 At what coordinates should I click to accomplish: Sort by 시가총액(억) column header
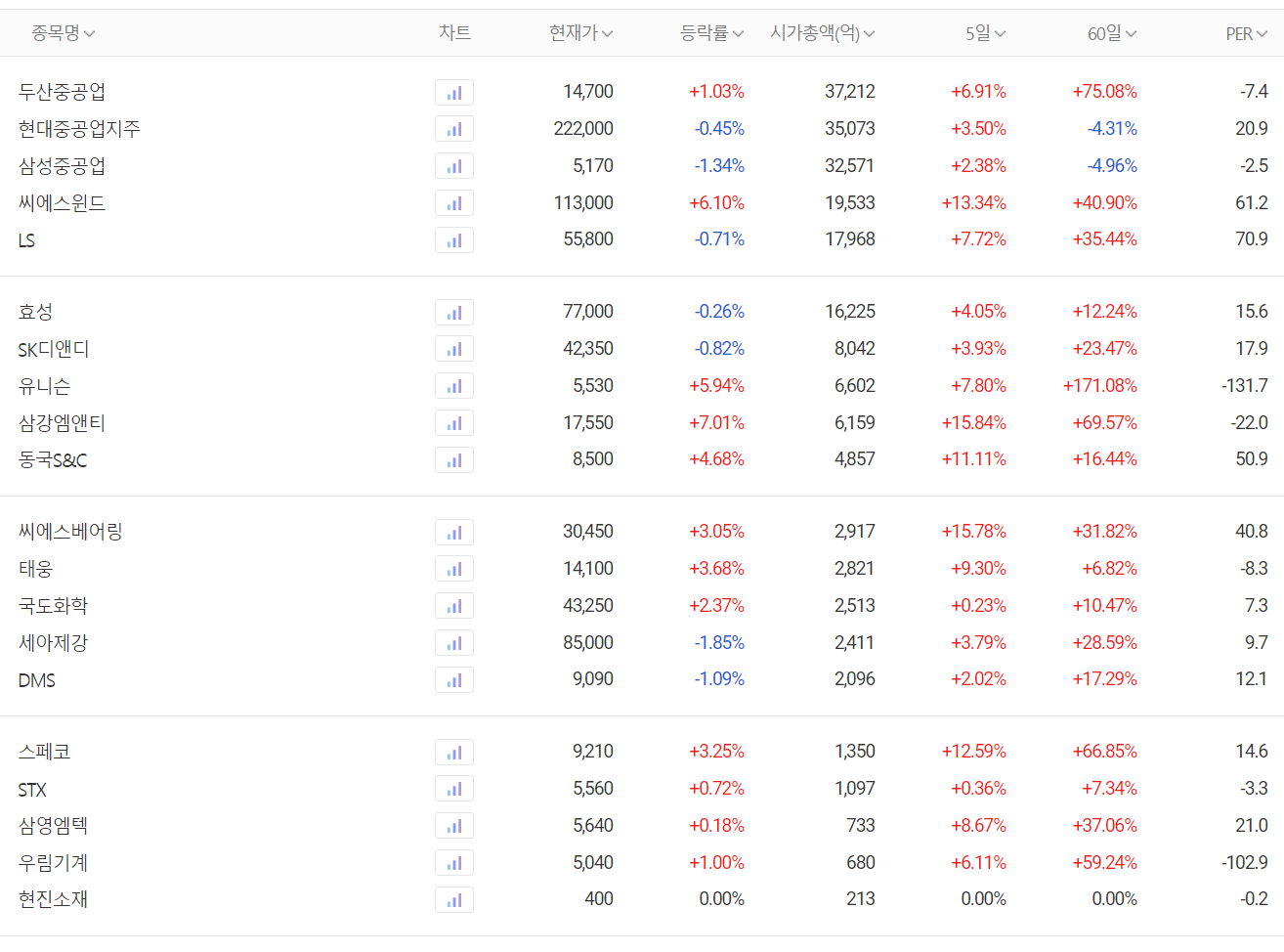[x=823, y=33]
